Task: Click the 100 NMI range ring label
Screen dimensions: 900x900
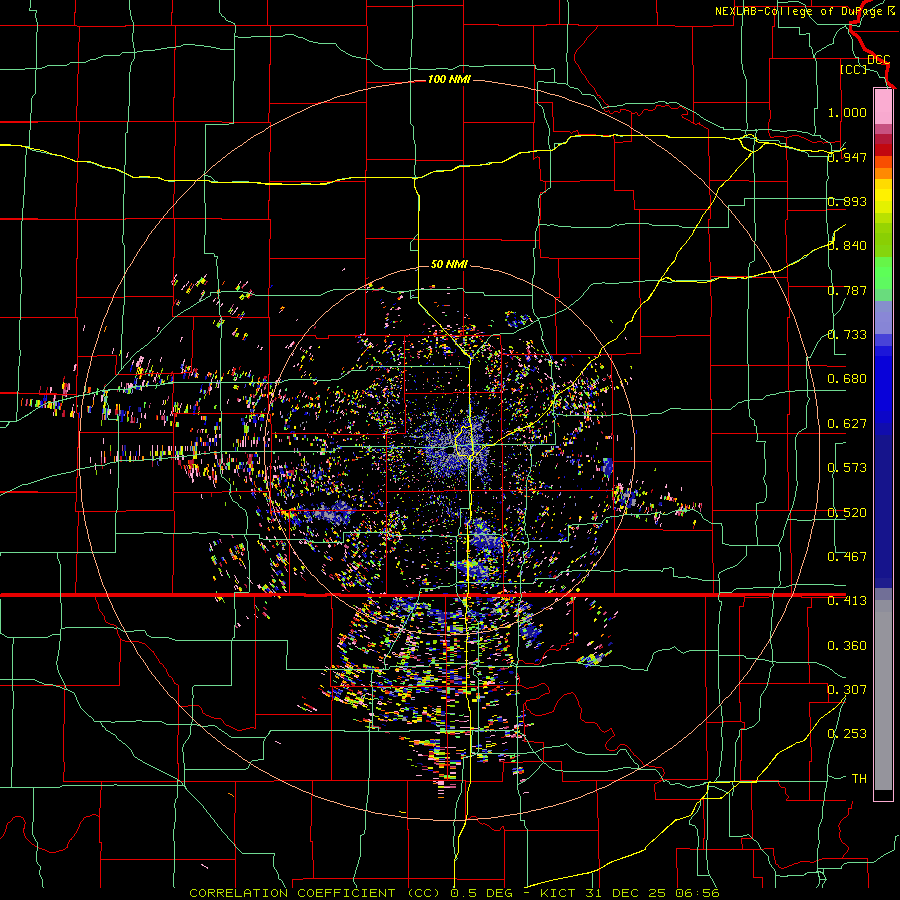Action: (x=449, y=79)
